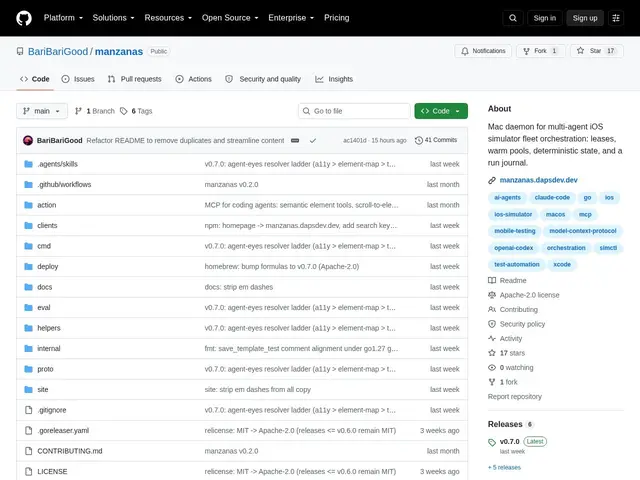Open the BariBariGood owner link
Viewport: 640px width, 480px height.
[58, 51]
